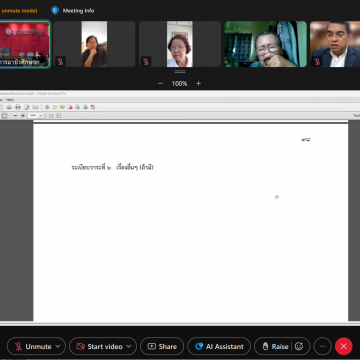Viewport: 360px width, 360px height.
Task: Expand video options arrow beside Start video
Action: pyautogui.click(x=129, y=346)
